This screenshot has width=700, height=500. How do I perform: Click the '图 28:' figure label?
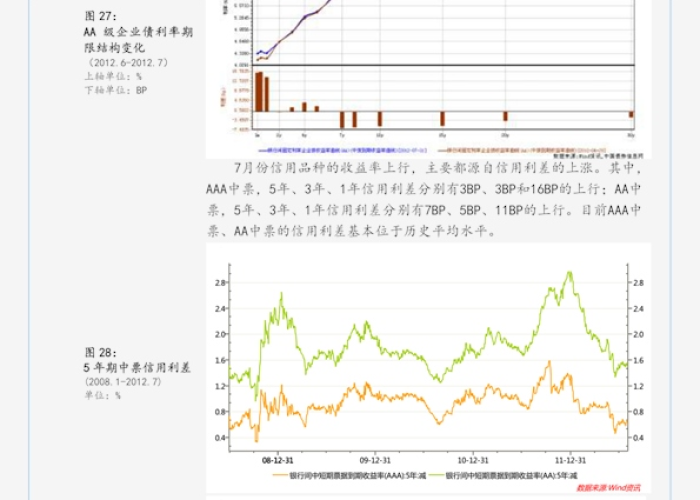pyautogui.click(x=100, y=353)
